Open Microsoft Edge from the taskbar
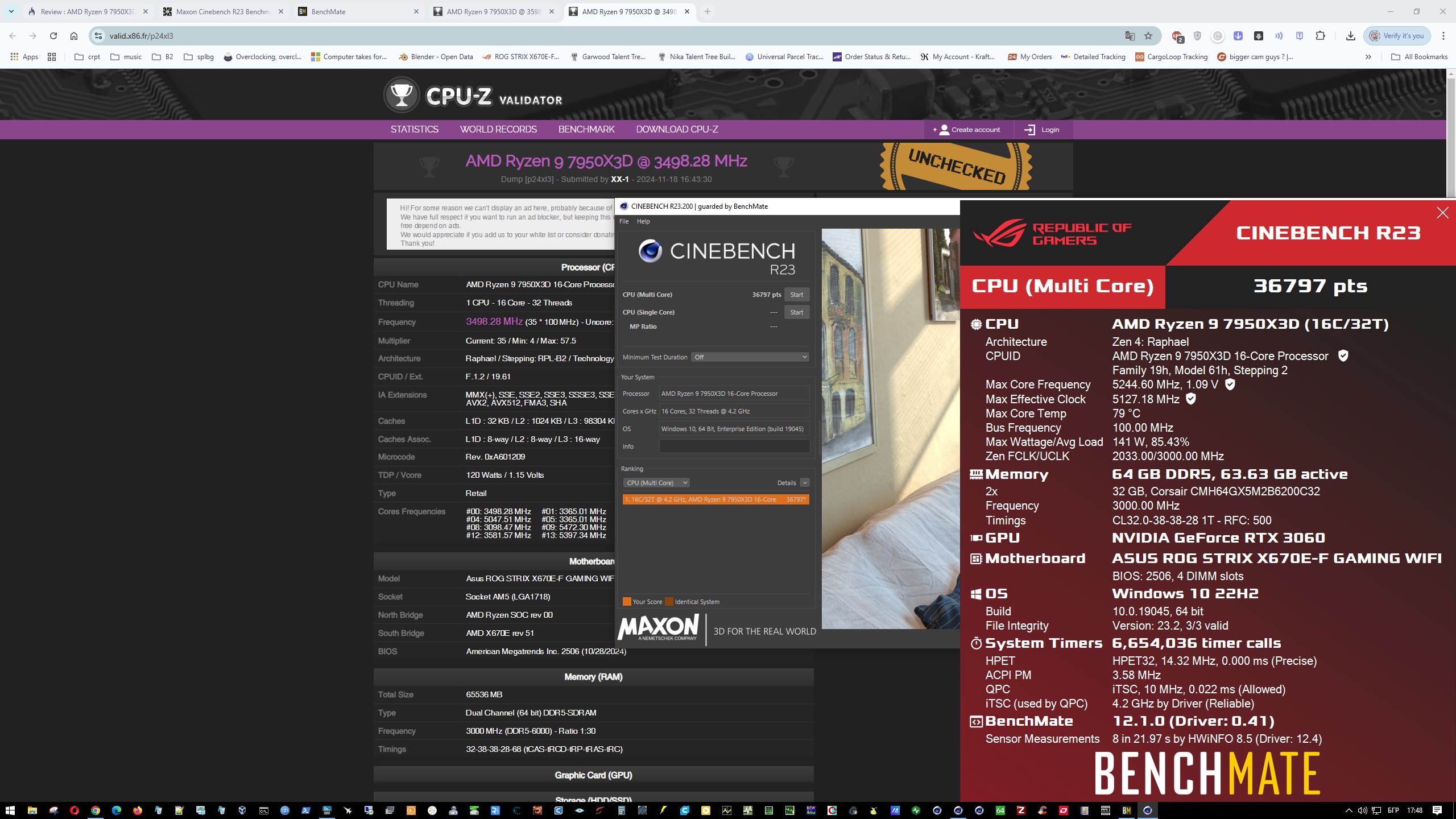Viewport: 1456px width, 819px height. [117, 810]
